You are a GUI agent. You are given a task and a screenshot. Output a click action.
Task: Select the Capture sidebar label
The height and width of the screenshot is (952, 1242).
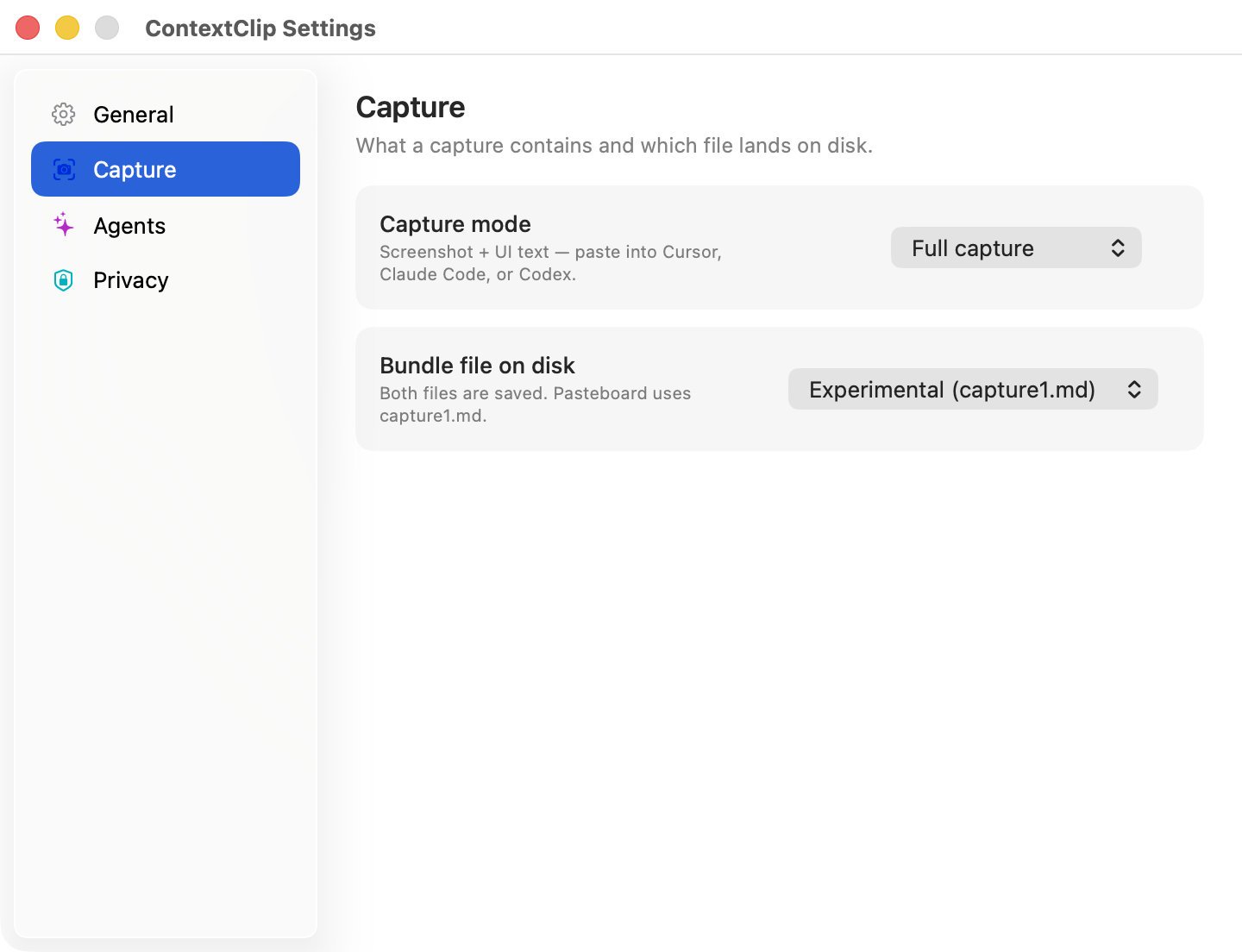pos(135,170)
